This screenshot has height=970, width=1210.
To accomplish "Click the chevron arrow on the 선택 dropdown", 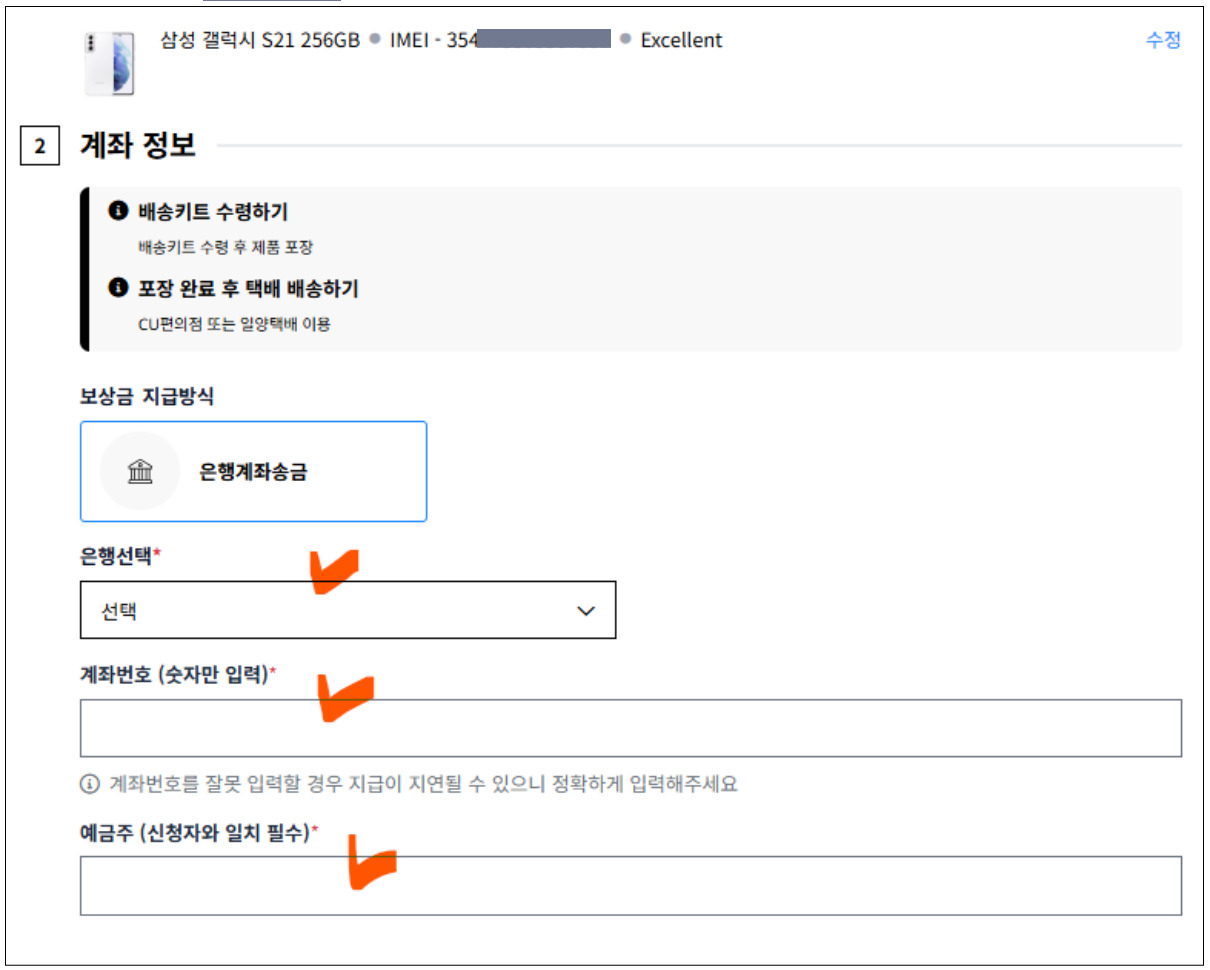I will tap(585, 609).
